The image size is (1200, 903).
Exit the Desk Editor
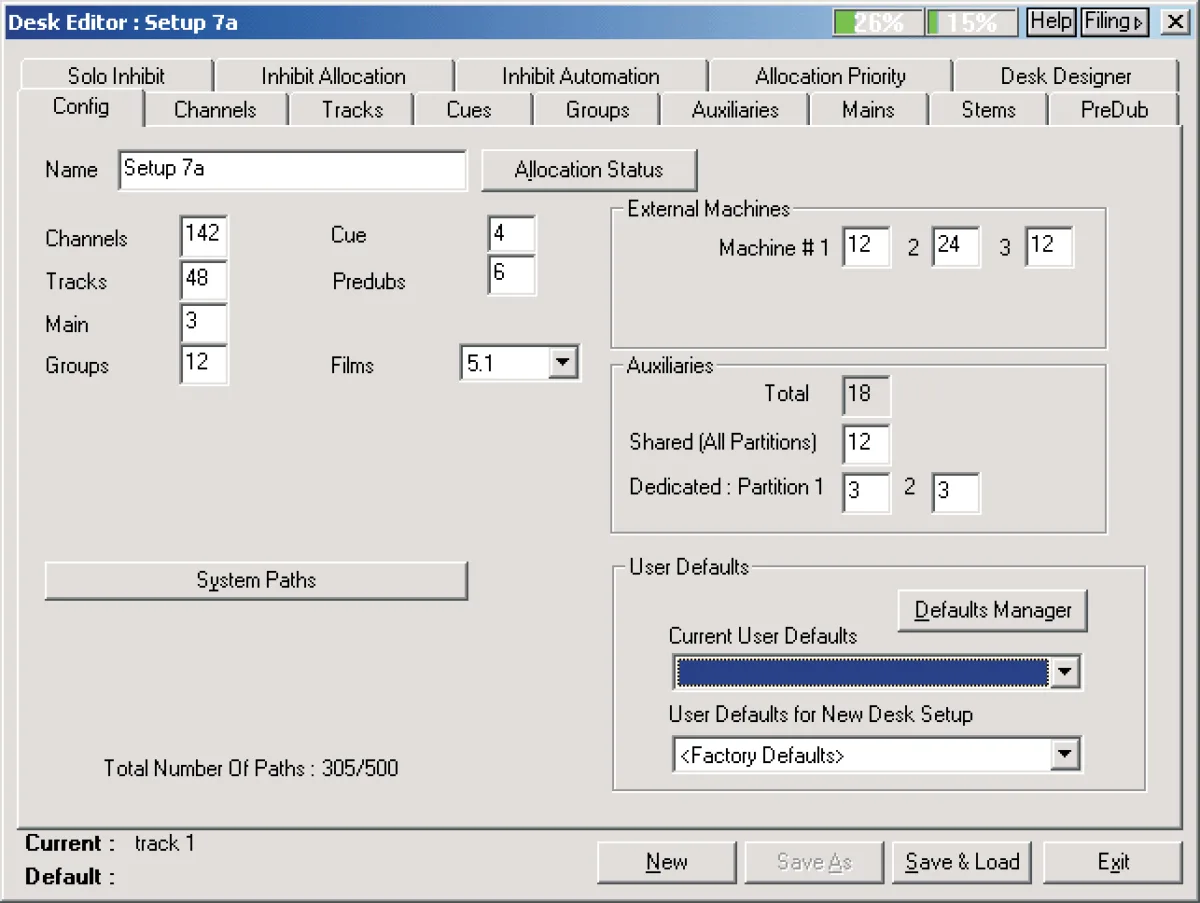pyautogui.click(x=1113, y=862)
